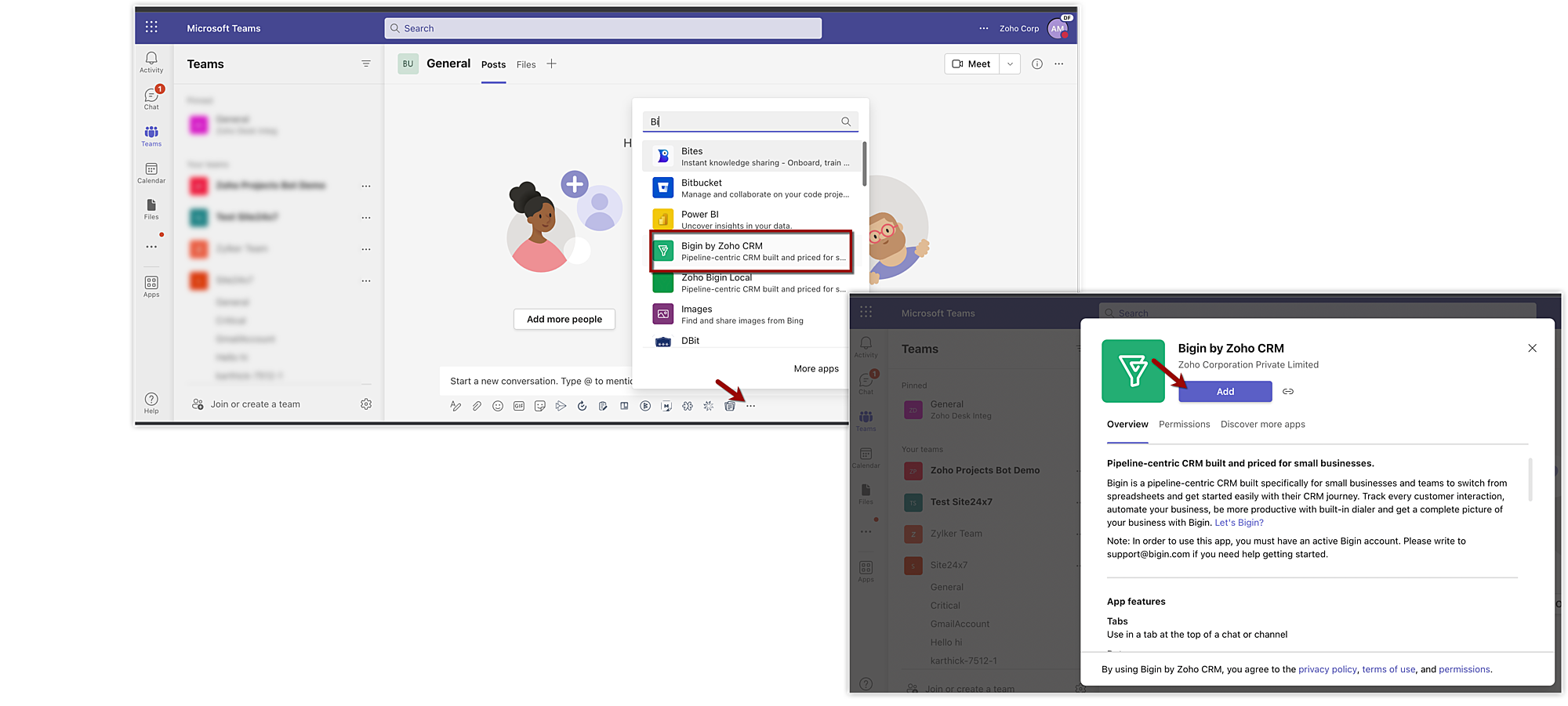Open more apps ellipsis in left rail
This screenshot has height=706, width=1568.
pyautogui.click(x=151, y=247)
